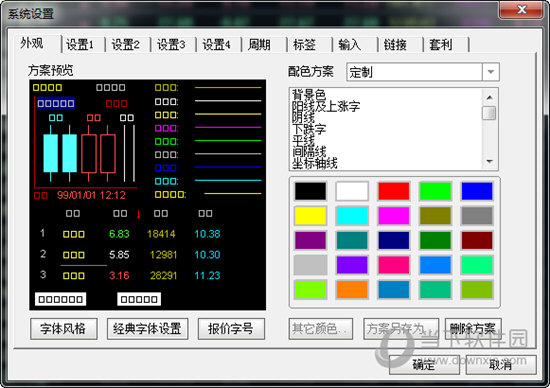
Task: Click the color list scrollbar thumb
Action: (x=490, y=113)
